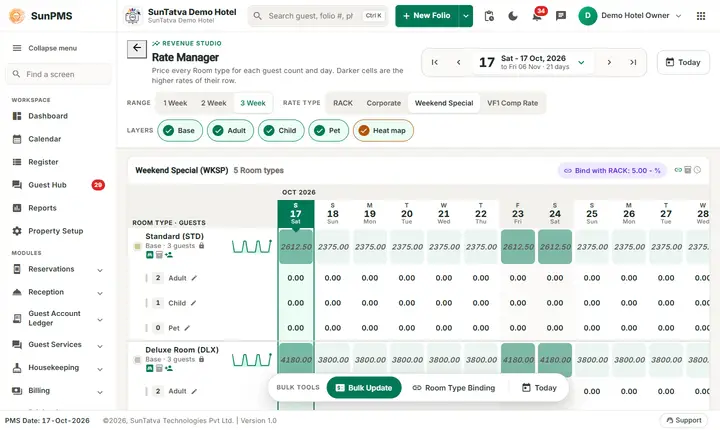This screenshot has width=720, height=430.
Task: Click the back arrow beside Rate Manager
Action: [x=137, y=48]
